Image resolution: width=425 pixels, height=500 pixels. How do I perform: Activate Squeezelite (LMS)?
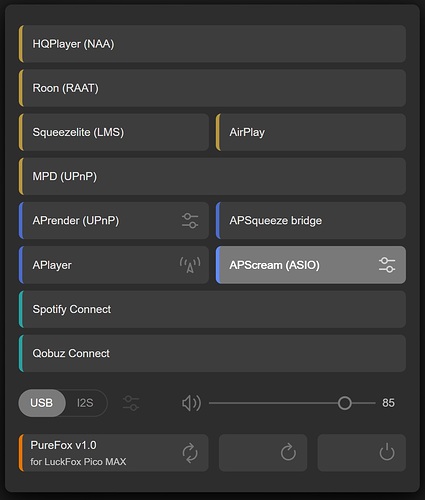coord(114,132)
